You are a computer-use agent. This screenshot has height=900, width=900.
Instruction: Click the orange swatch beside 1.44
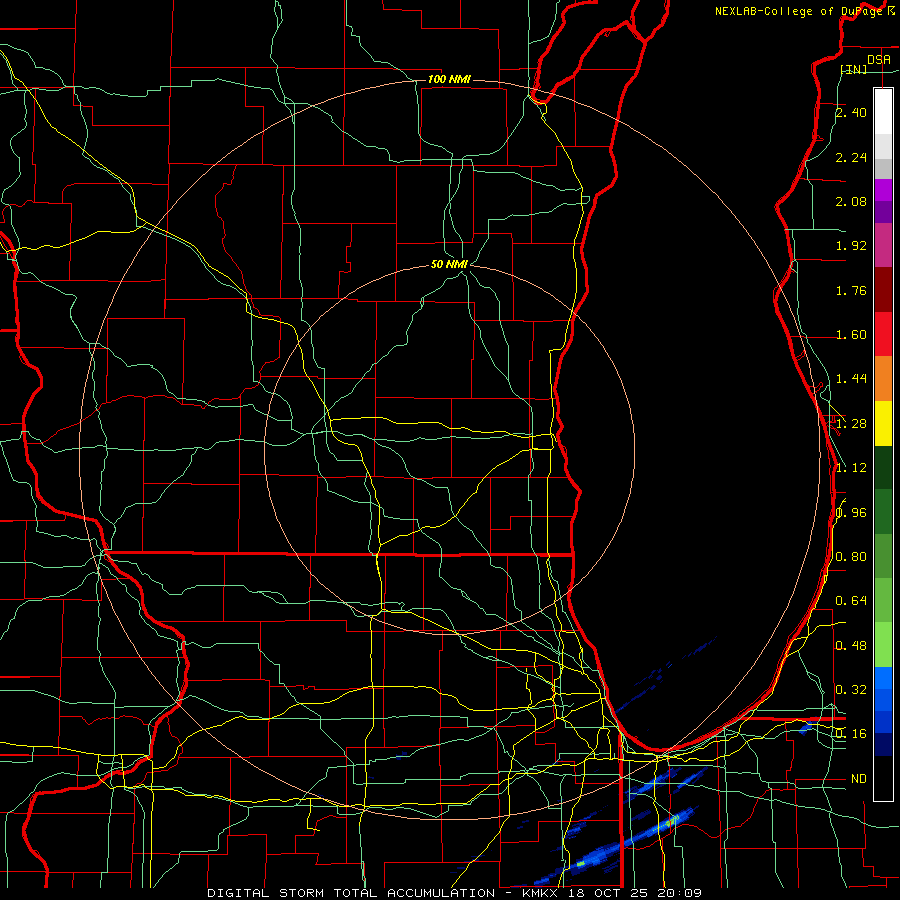pos(883,379)
